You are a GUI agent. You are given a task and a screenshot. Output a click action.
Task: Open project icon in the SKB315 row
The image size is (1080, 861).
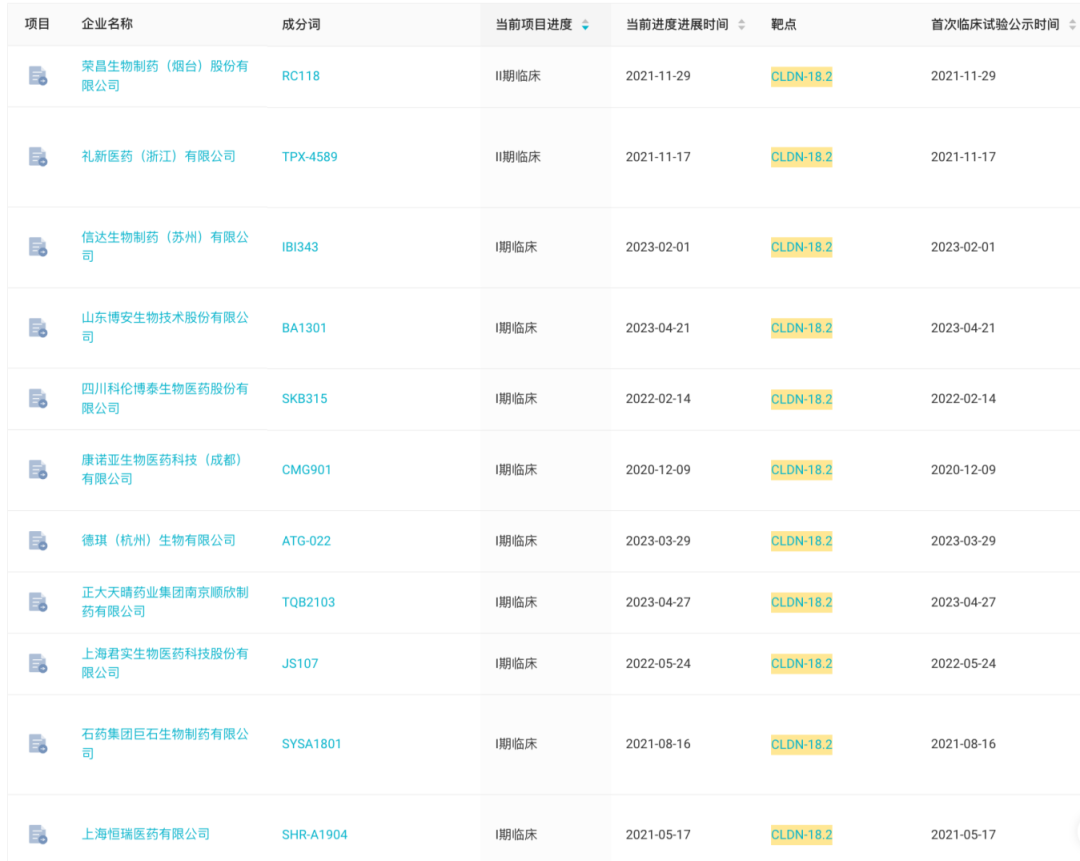(38, 399)
